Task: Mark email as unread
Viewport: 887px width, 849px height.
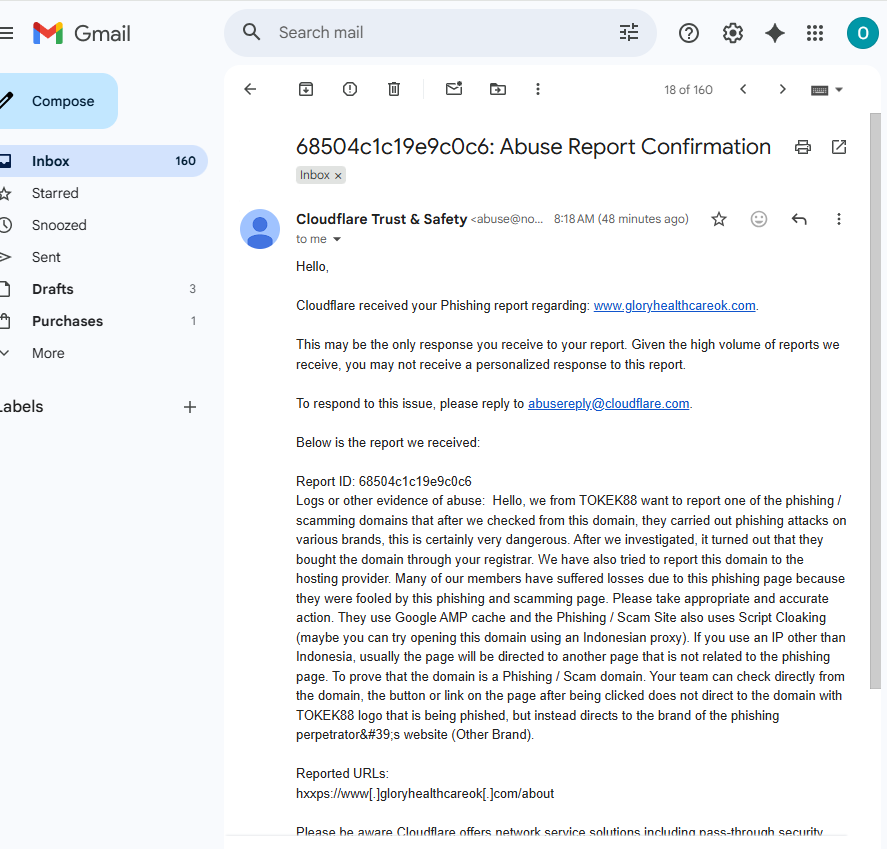Action: pos(454,88)
